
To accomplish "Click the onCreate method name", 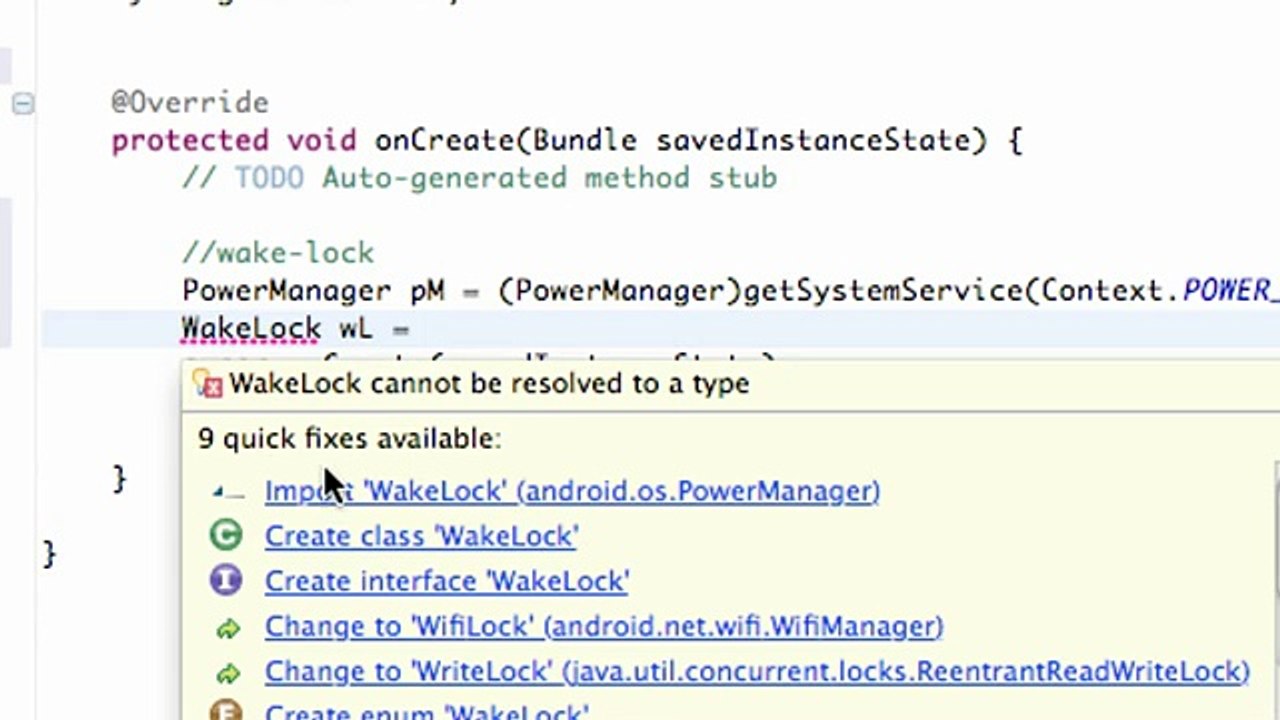I will (445, 140).
